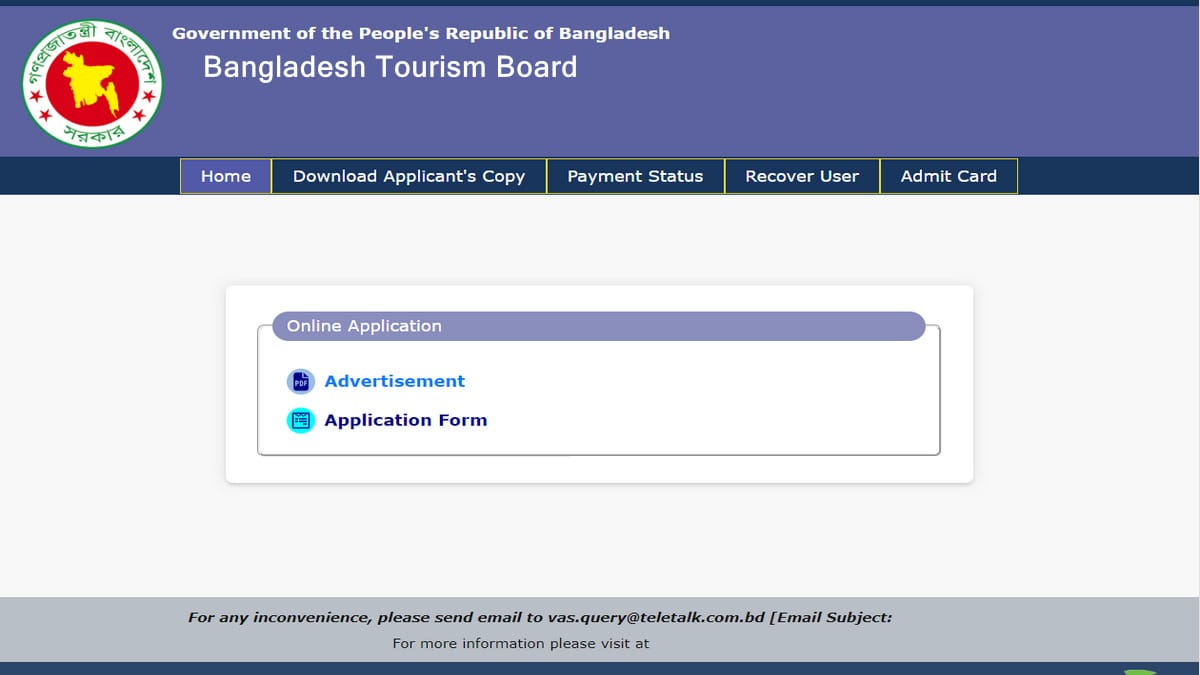1200x675 pixels.
Task: Click the green logo in the footer corner
Action: tap(1140, 672)
